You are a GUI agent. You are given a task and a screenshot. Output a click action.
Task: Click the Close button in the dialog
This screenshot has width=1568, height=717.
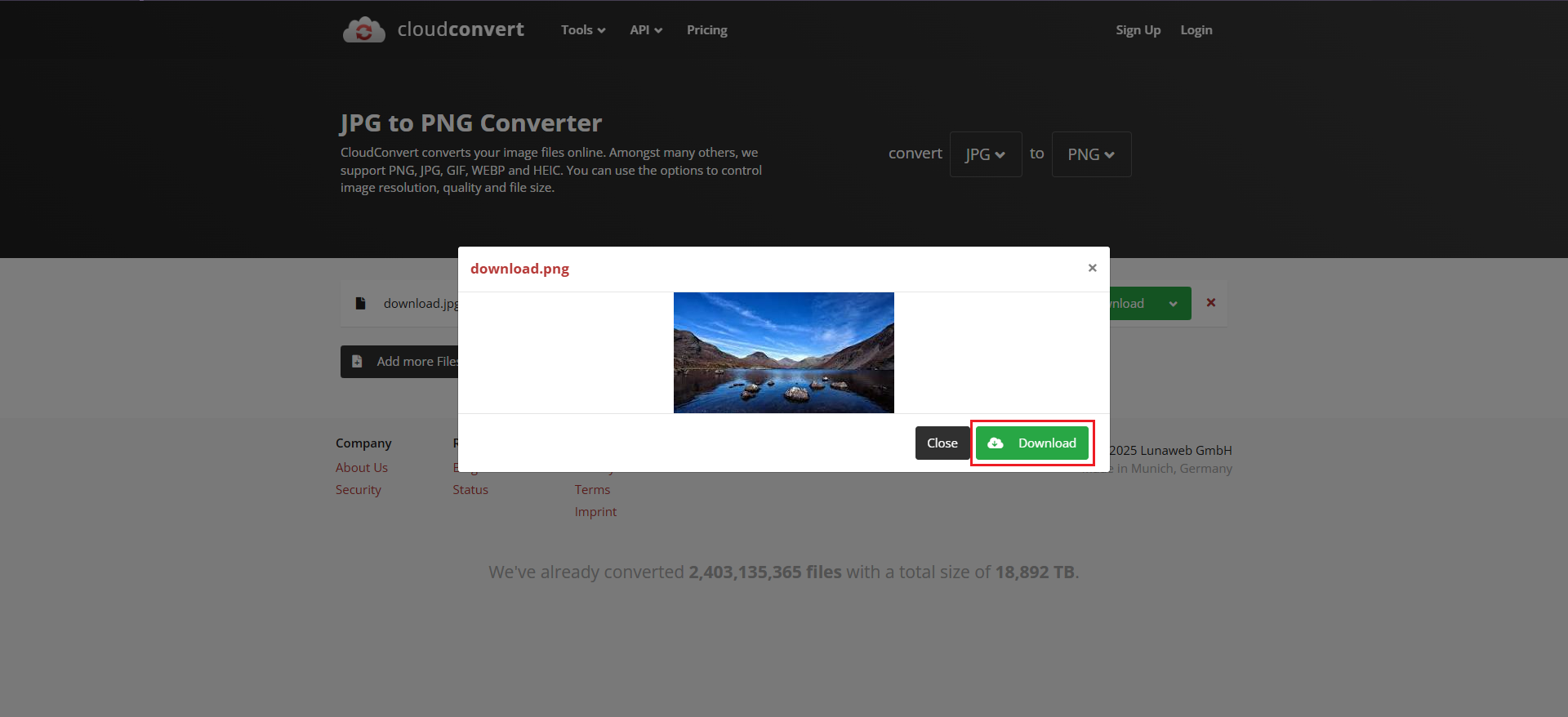point(942,443)
